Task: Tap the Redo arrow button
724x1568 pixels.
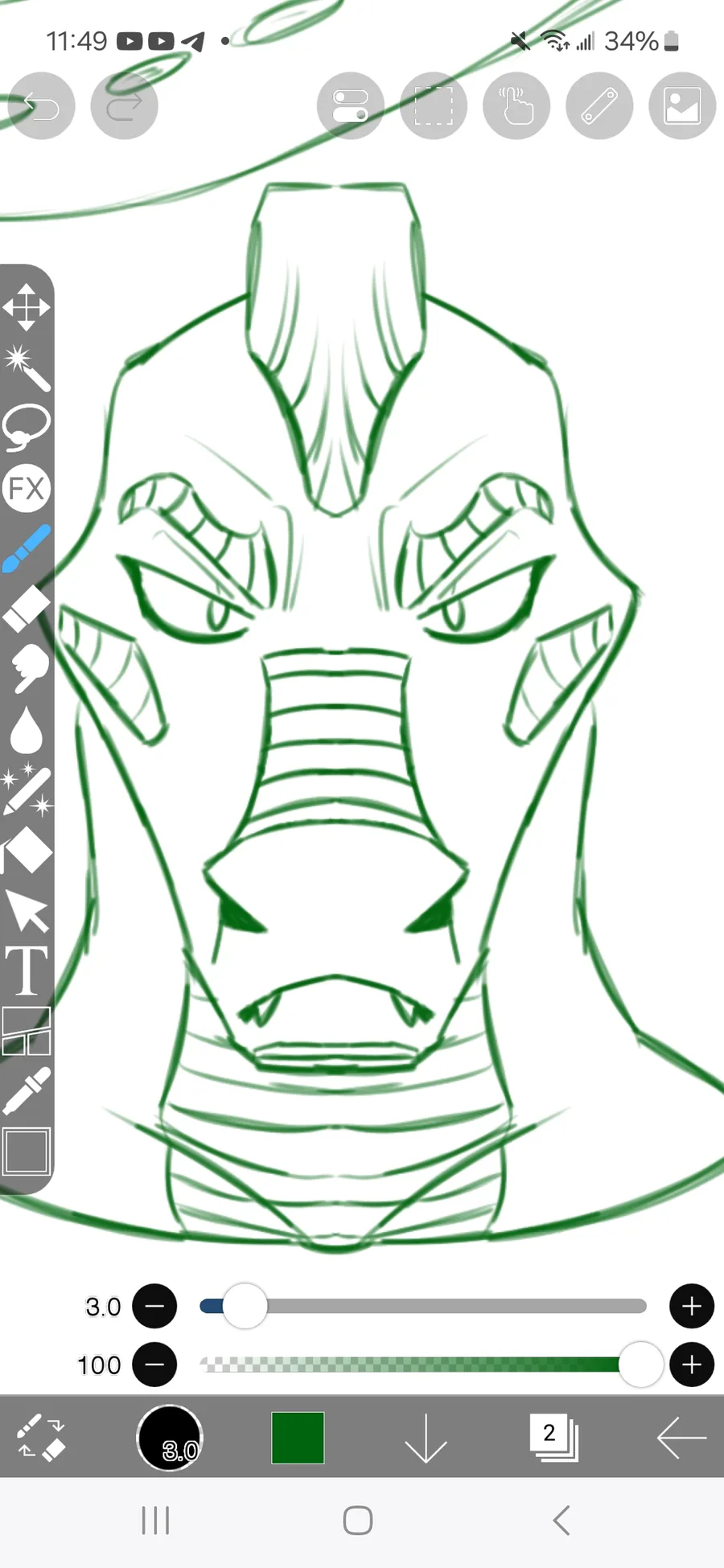Action: click(124, 105)
